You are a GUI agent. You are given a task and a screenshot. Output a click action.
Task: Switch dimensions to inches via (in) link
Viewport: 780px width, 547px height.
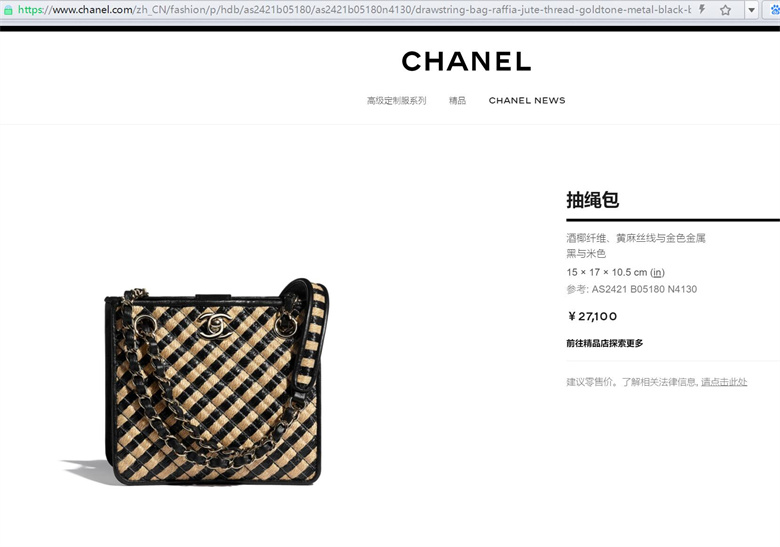[x=657, y=273]
